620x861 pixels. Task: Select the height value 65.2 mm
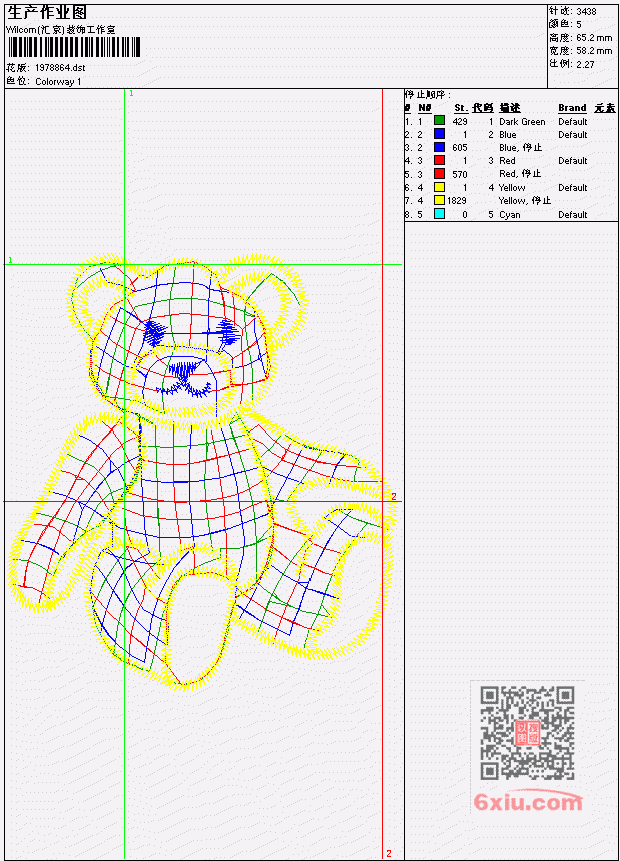[594, 37]
